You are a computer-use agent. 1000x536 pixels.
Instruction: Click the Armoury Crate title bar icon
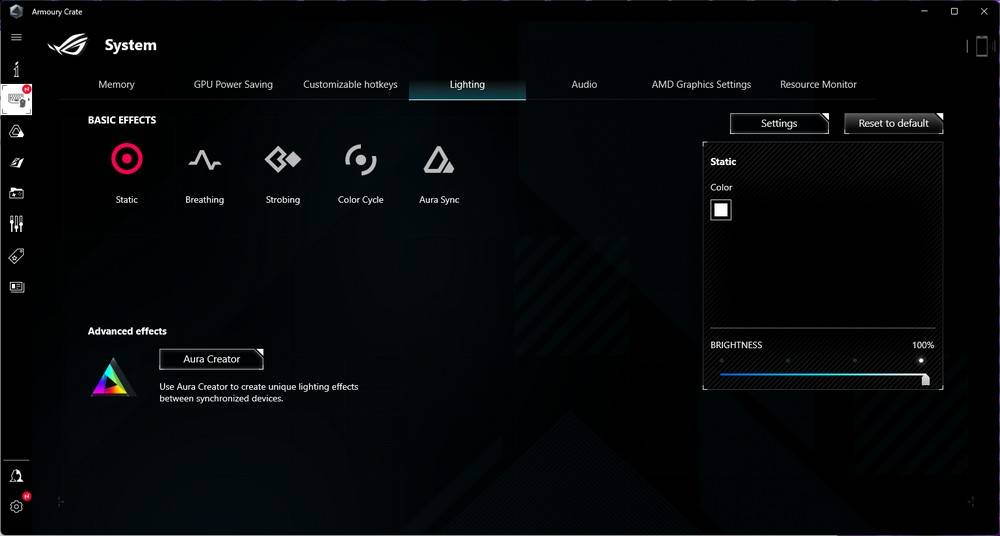click(17, 11)
